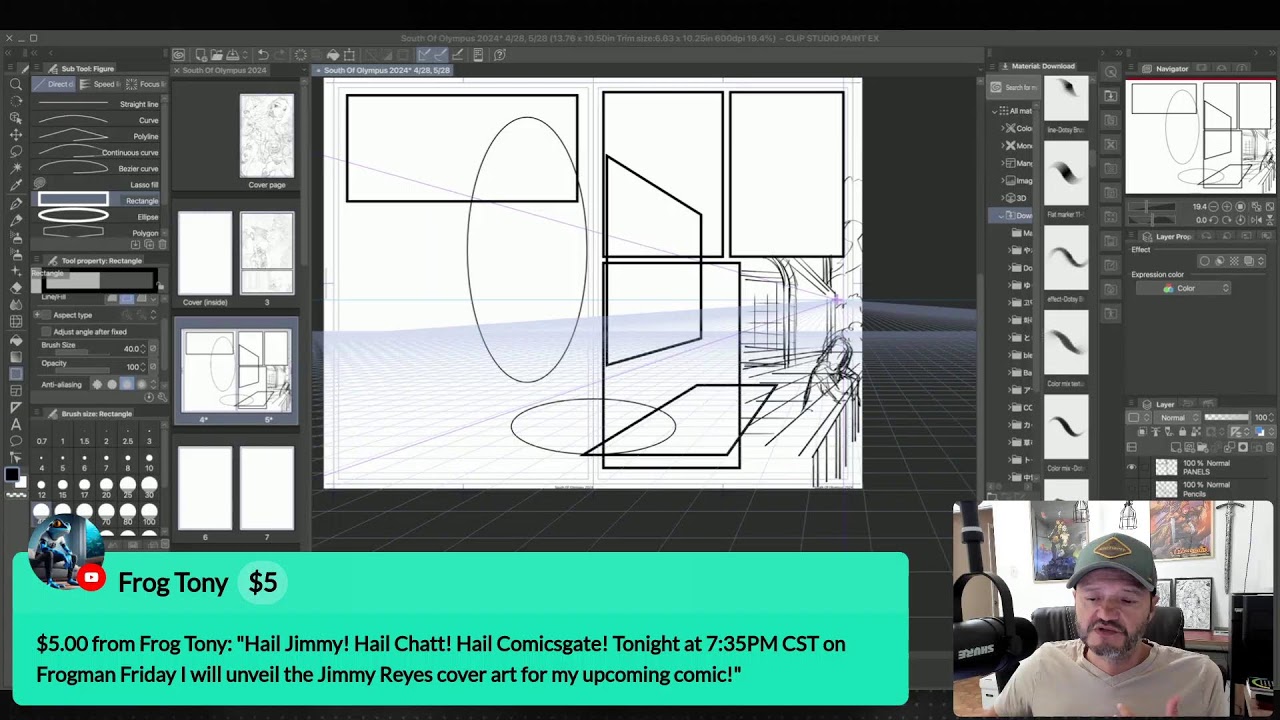Select the Pen tool

click(16, 203)
